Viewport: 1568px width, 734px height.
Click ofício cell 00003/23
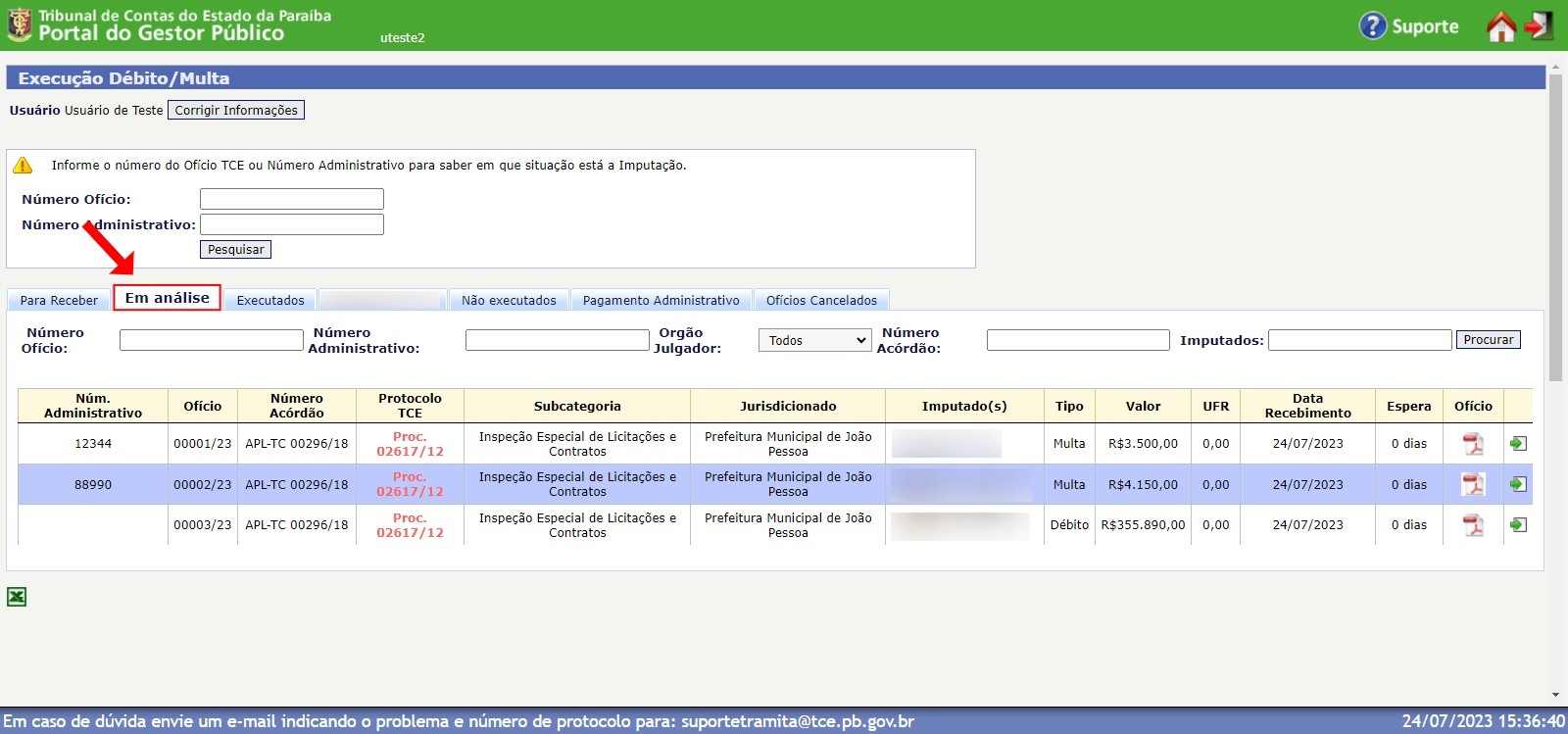coord(203,525)
